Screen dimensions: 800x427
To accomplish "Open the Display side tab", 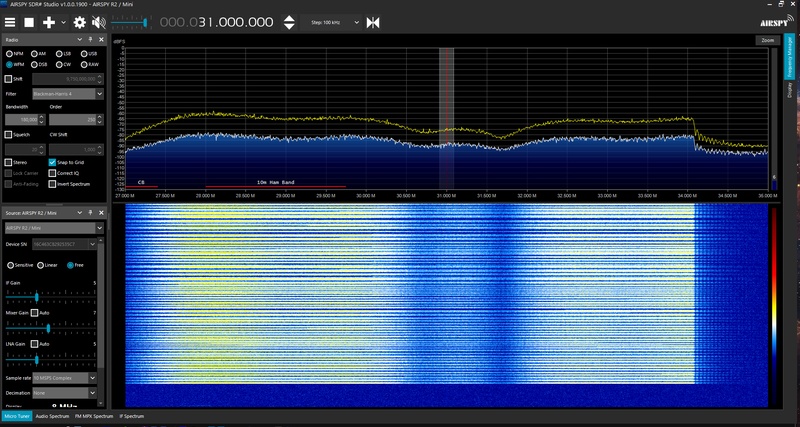I will (789, 89).
